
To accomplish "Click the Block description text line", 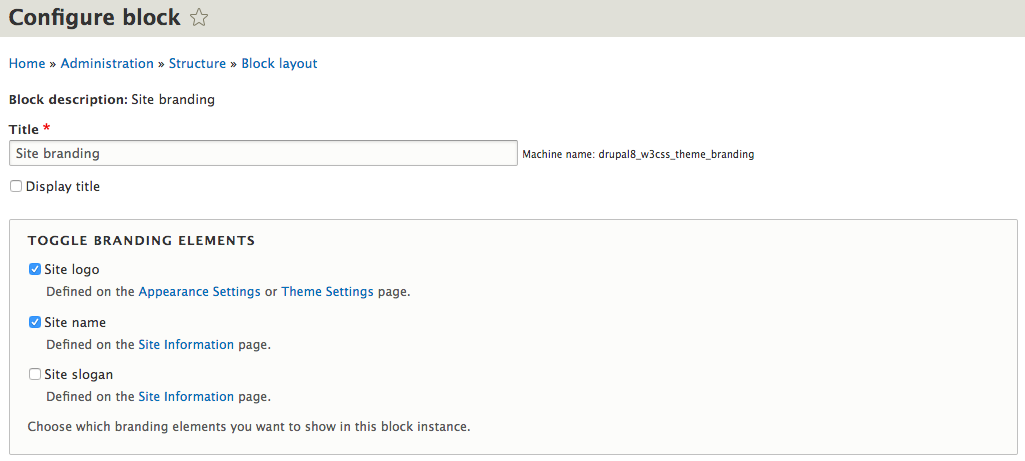I will click(x=112, y=100).
